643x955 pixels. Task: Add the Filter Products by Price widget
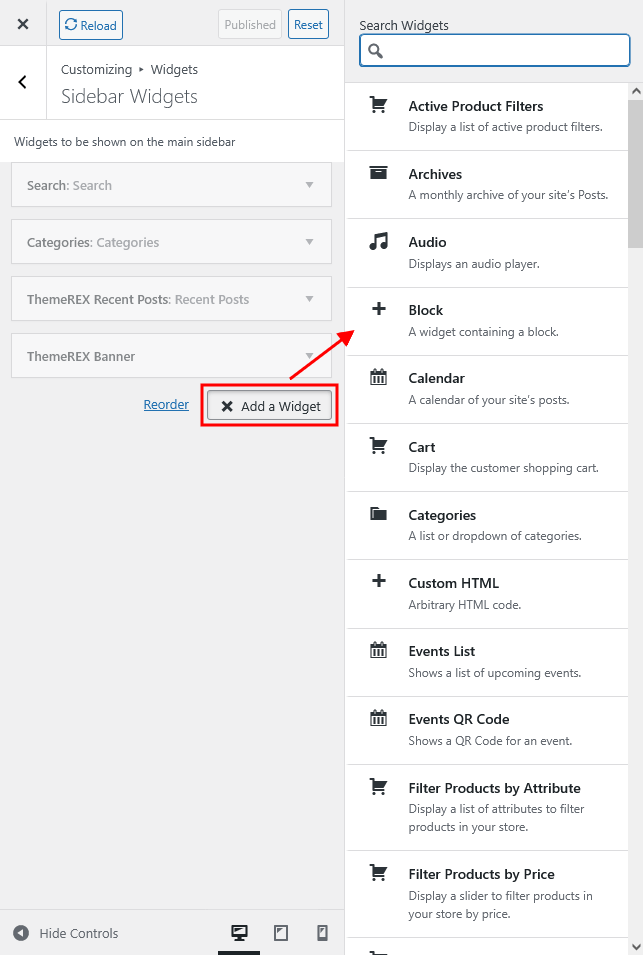click(487, 893)
